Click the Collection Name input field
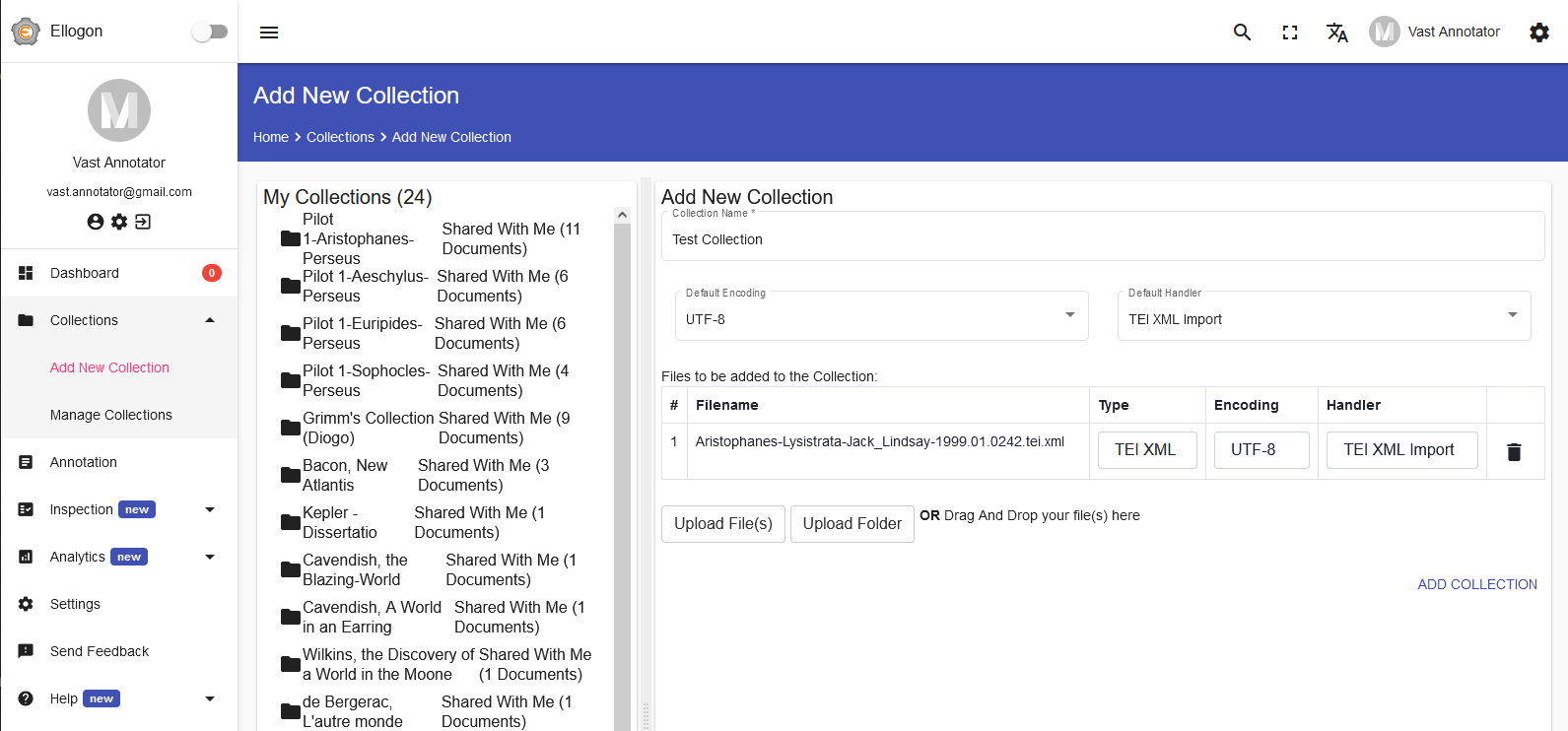1568x731 pixels. [x=1103, y=237]
